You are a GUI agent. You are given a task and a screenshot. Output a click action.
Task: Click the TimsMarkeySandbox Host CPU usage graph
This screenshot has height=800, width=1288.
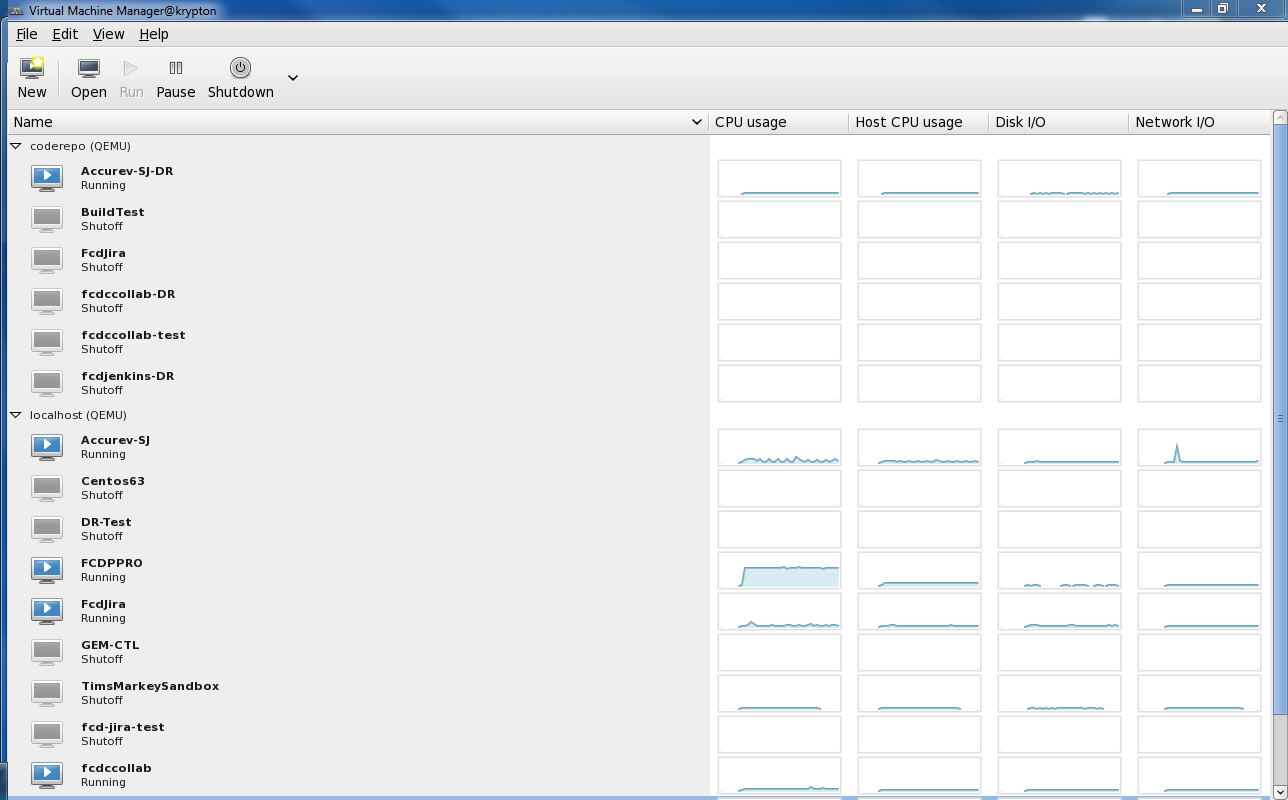(x=919, y=693)
